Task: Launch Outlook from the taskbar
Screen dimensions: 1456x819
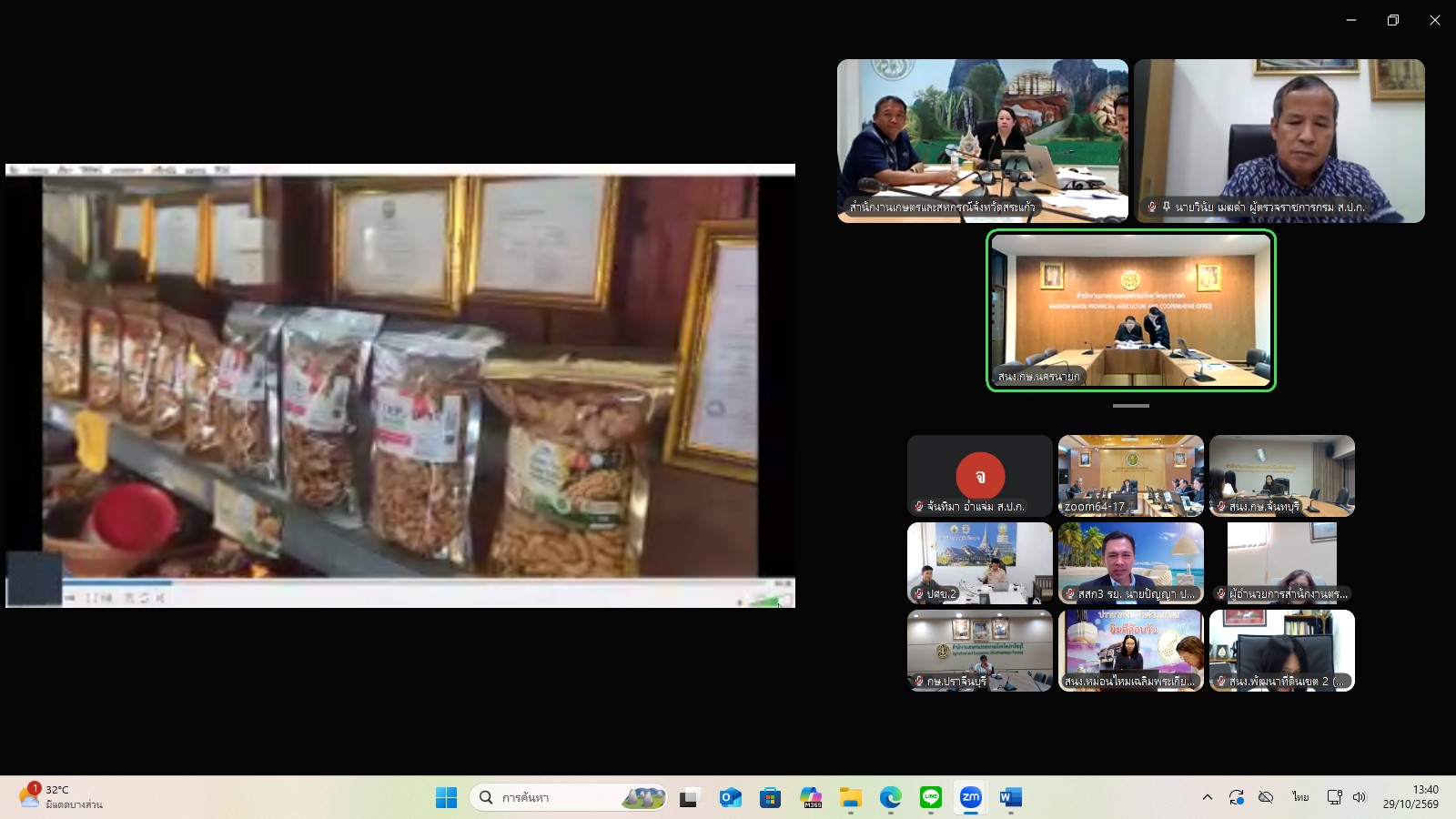Action: tap(730, 798)
